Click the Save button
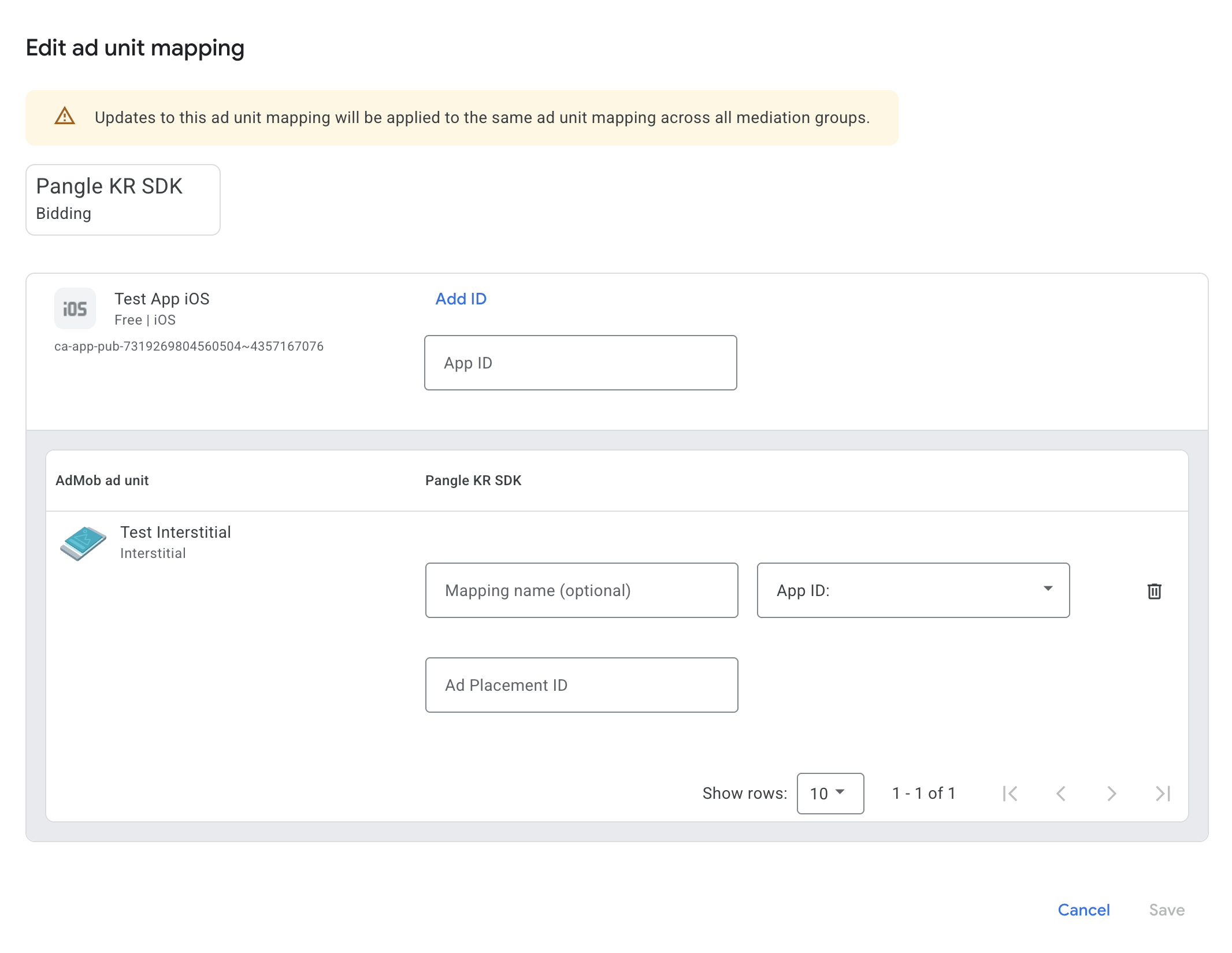This screenshot has width=1232, height=953. point(1167,910)
